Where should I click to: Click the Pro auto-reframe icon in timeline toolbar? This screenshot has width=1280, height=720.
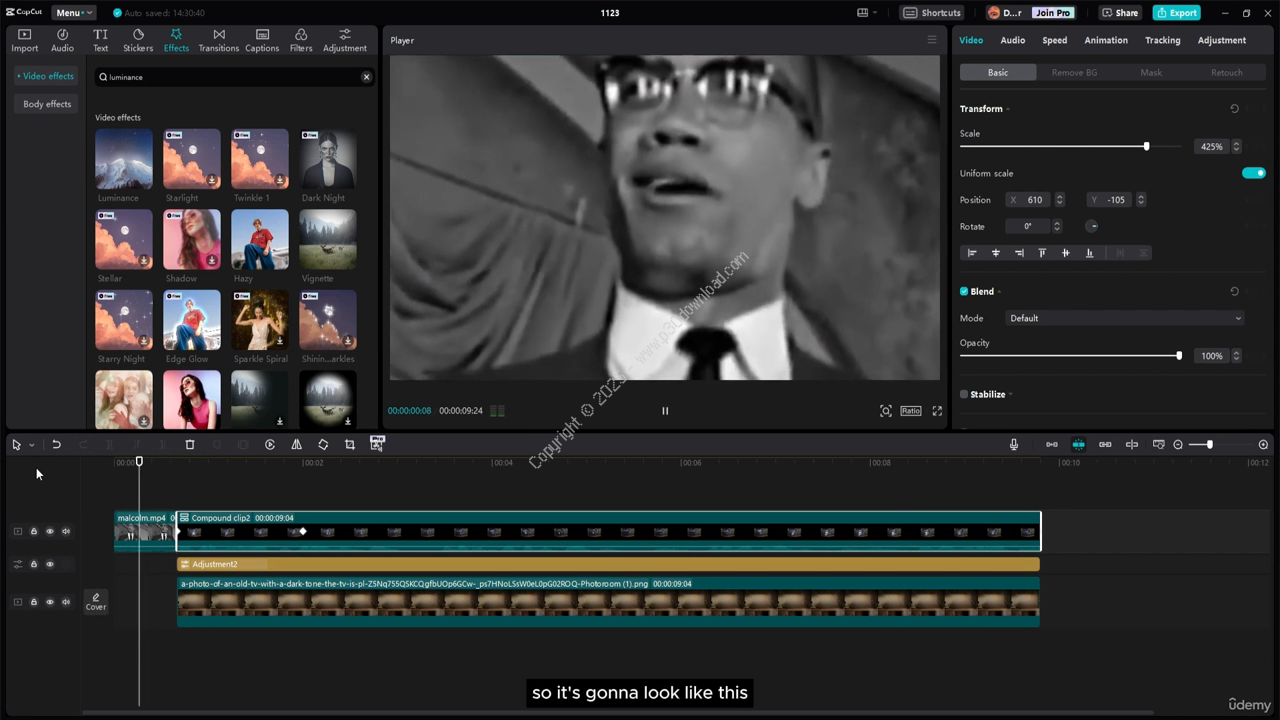(377, 444)
